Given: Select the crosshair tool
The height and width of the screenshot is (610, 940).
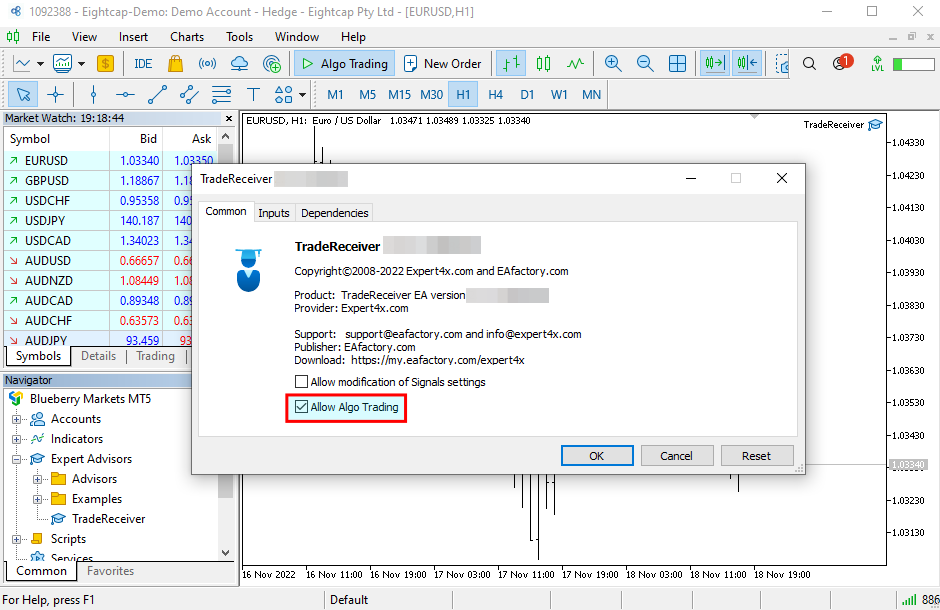Looking at the screenshot, I should (x=55, y=95).
